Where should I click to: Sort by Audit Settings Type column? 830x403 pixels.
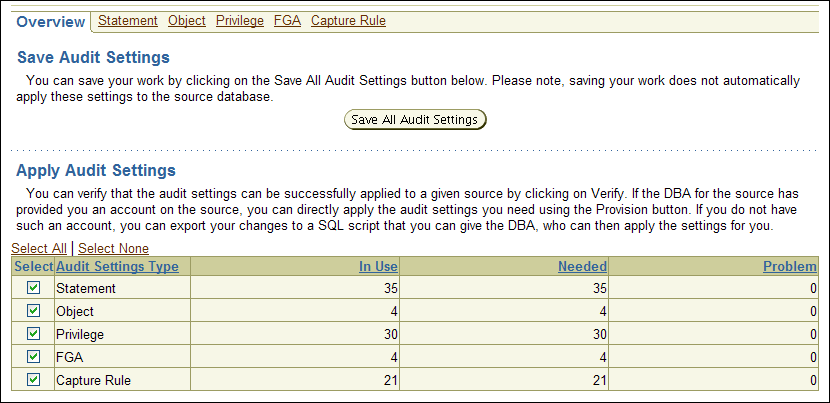118,266
